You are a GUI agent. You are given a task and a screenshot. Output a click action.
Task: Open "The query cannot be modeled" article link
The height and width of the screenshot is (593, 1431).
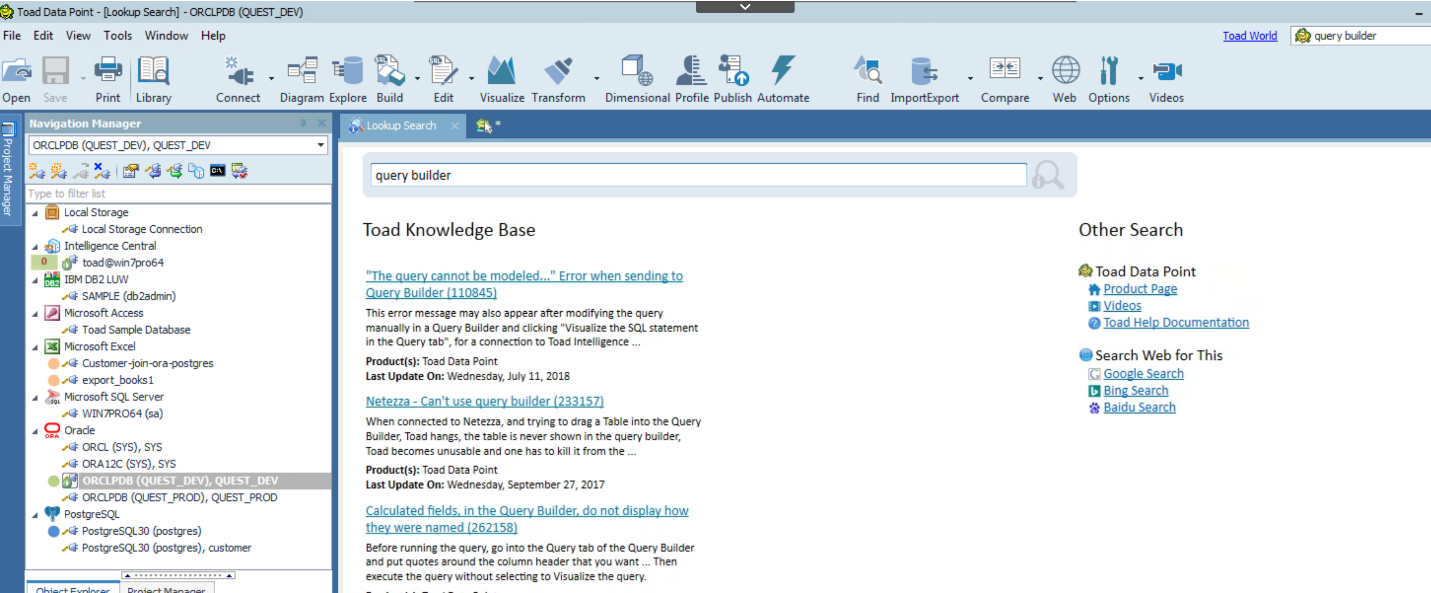[524, 284]
